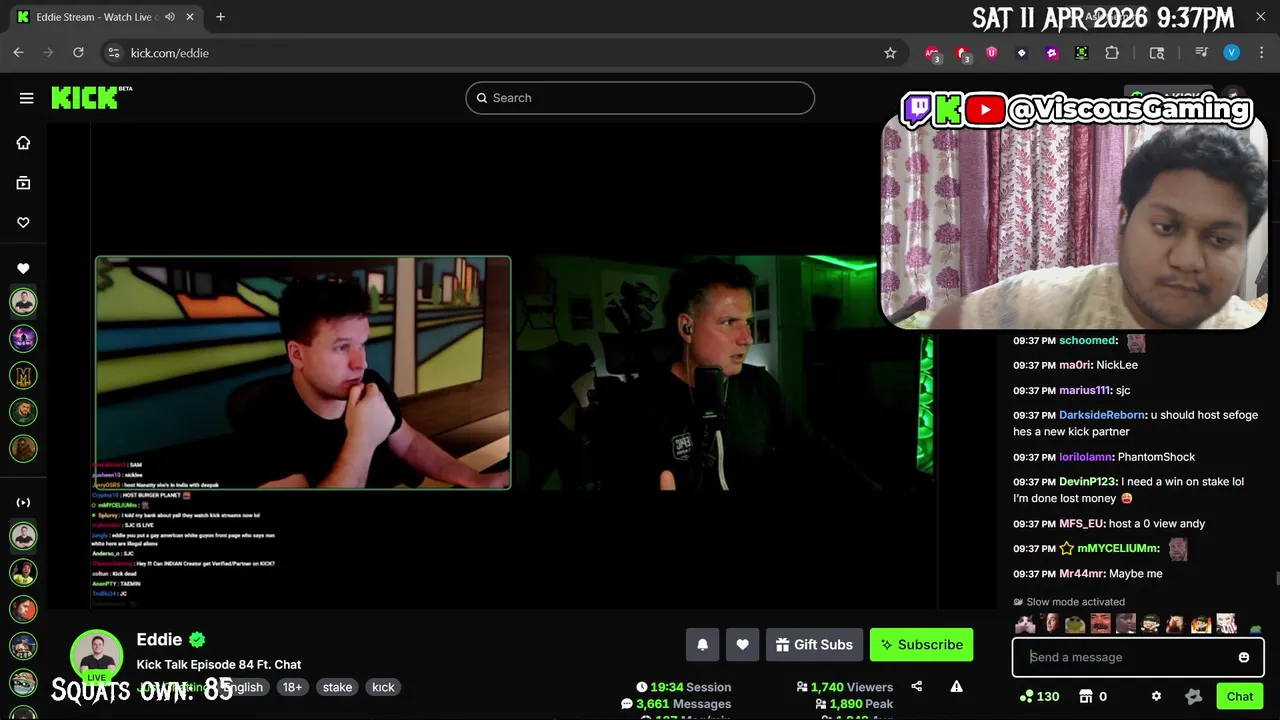The height and width of the screenshot is (720, 1280).
Task: Open the Following outline heart in sidebar
Action: click(x=23, y=223)
